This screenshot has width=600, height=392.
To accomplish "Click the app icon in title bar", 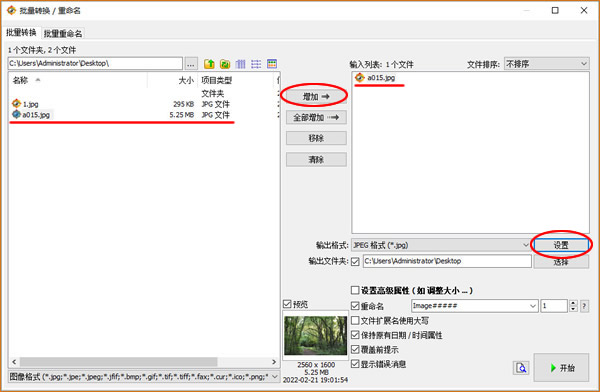I will [11, 10].
